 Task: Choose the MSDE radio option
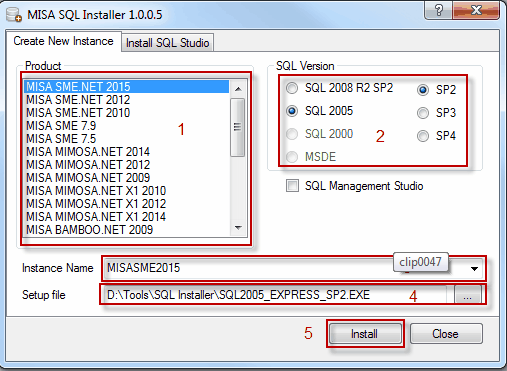pos(292,157)
